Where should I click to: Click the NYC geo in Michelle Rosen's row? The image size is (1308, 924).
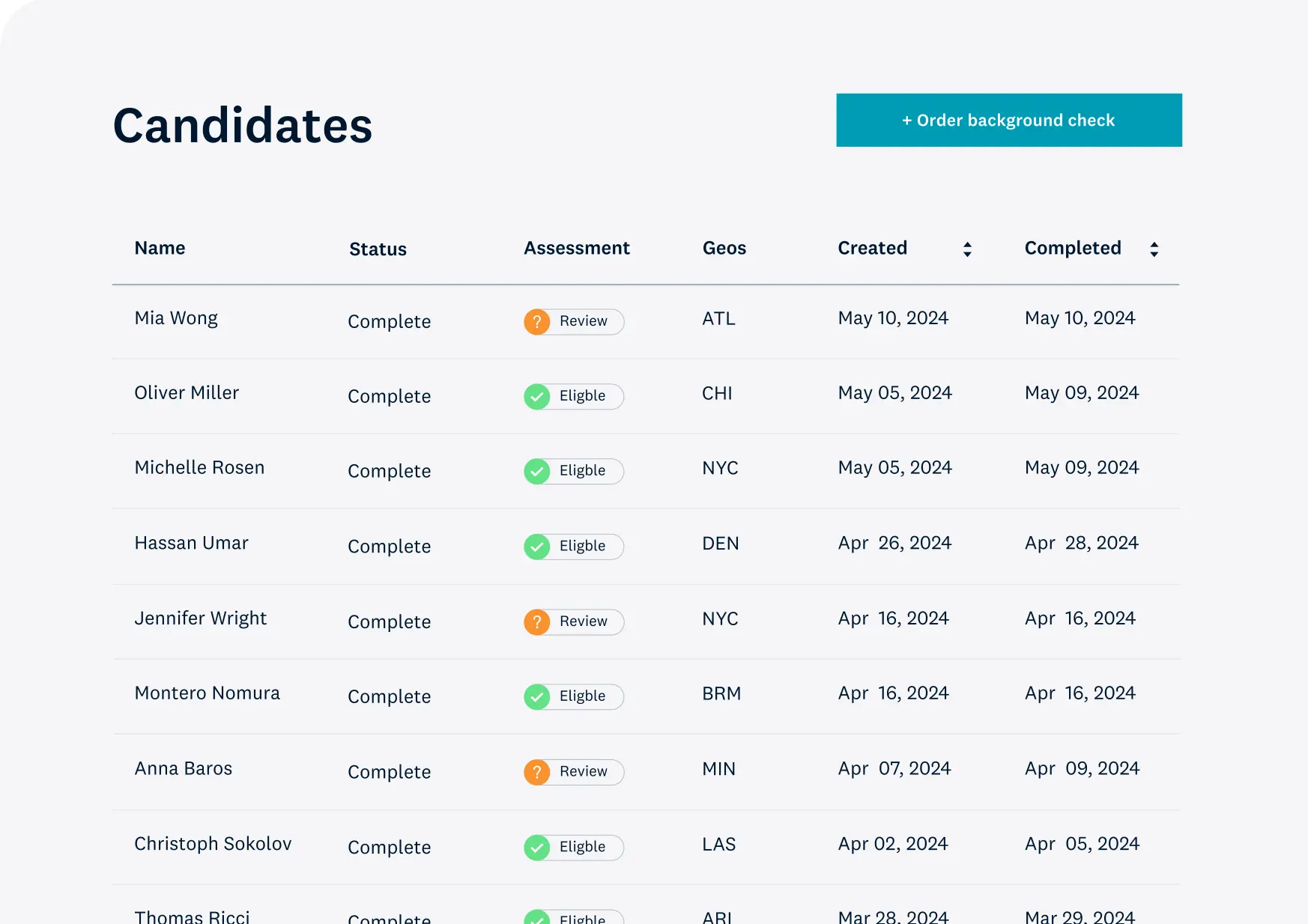point(720,469)
